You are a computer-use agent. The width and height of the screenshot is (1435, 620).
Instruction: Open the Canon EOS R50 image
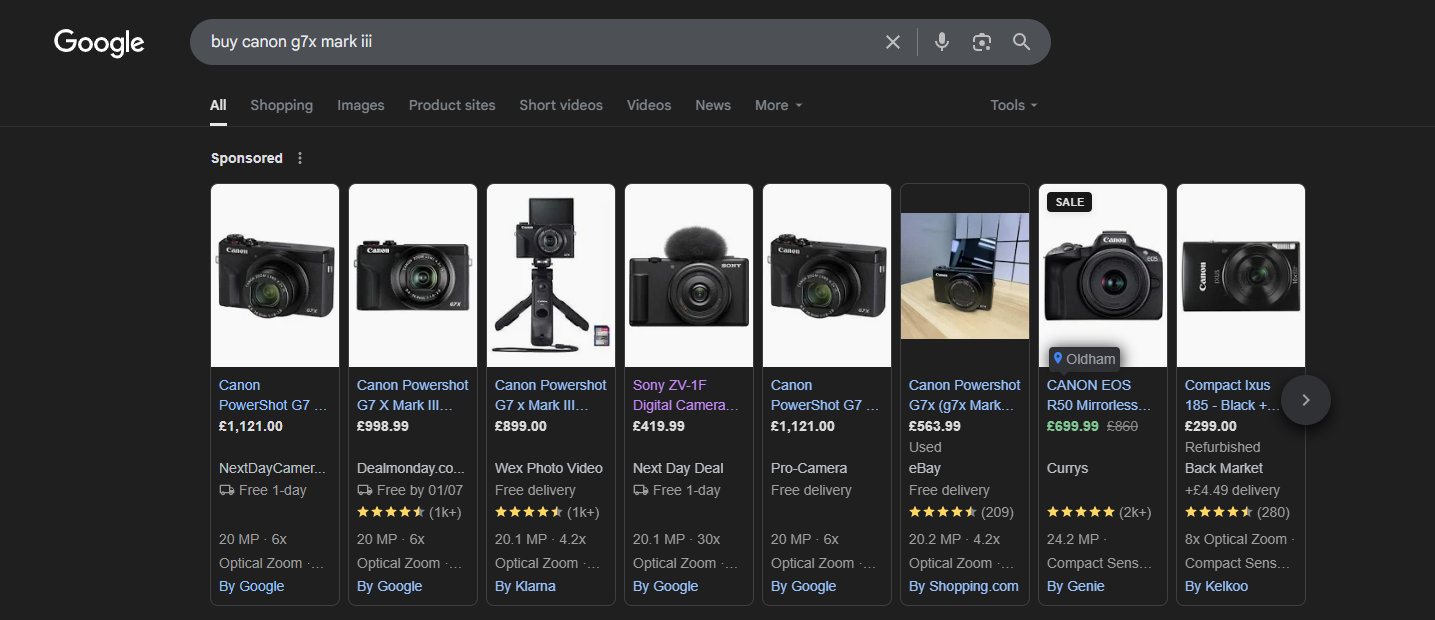1103,275
